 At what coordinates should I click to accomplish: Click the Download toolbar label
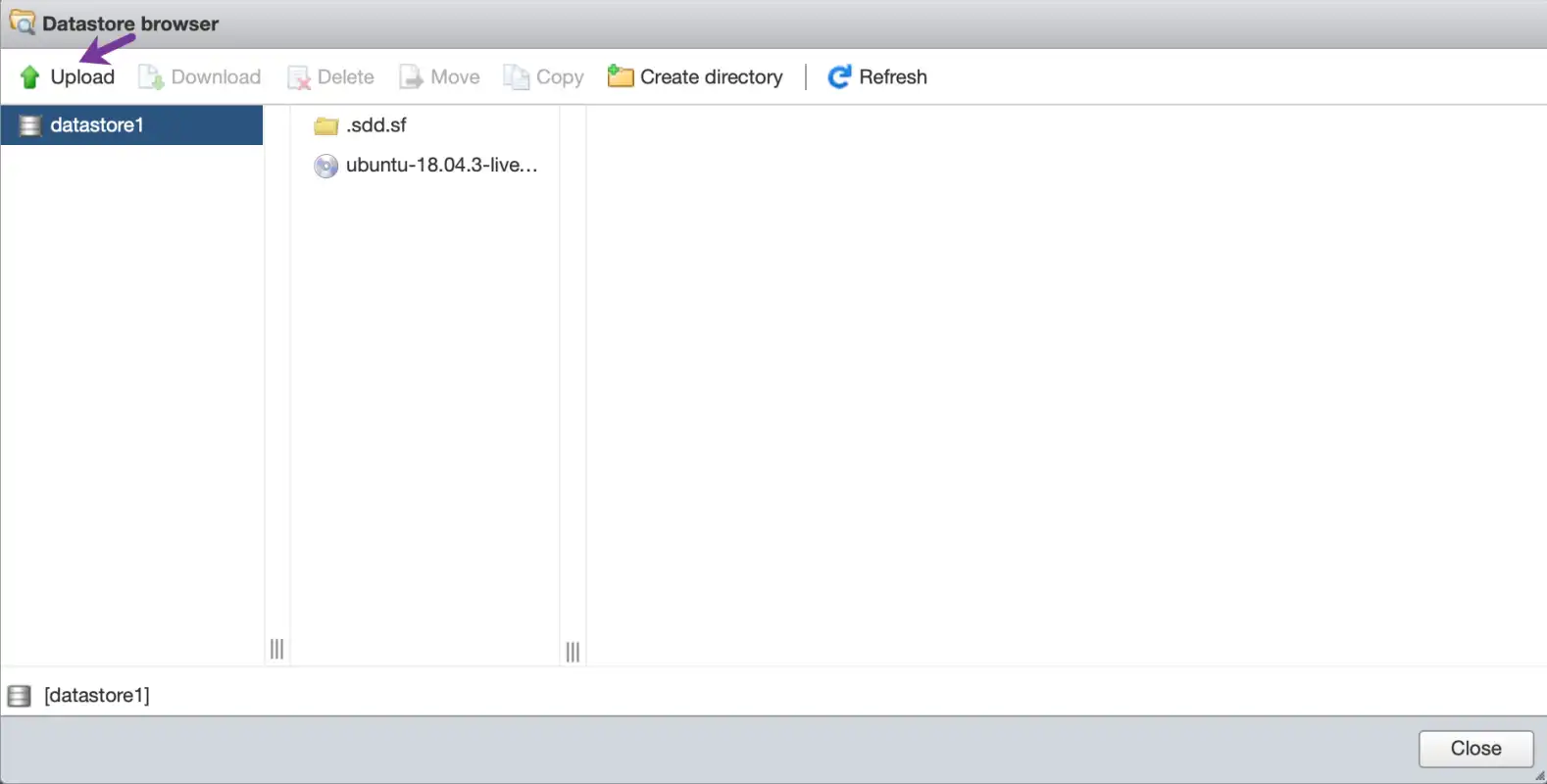tap(216, 76)
